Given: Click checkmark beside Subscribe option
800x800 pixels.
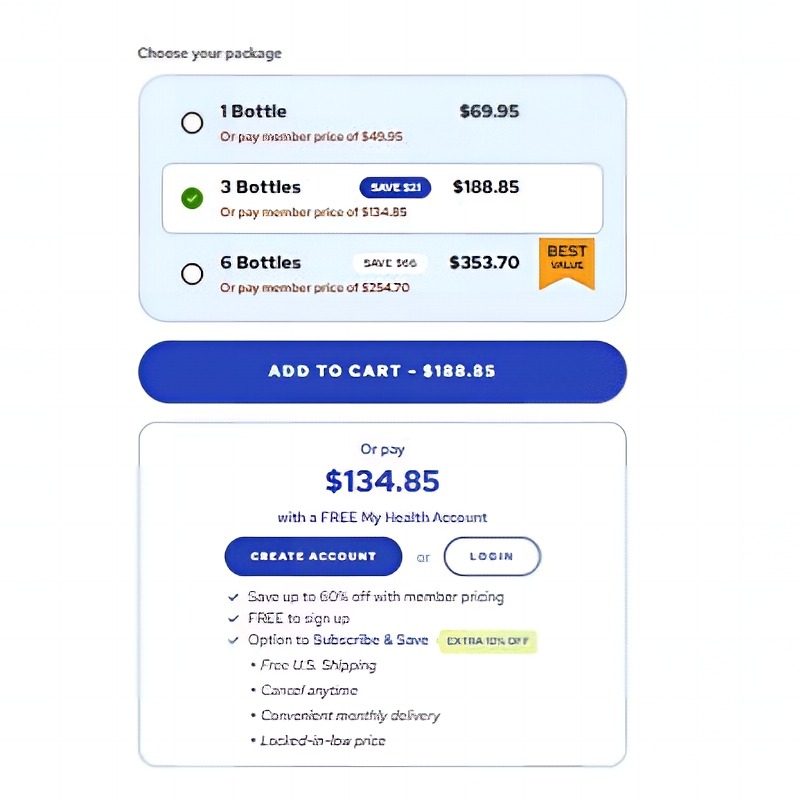Looking at the screenshot, I should (x=233, y=640).
